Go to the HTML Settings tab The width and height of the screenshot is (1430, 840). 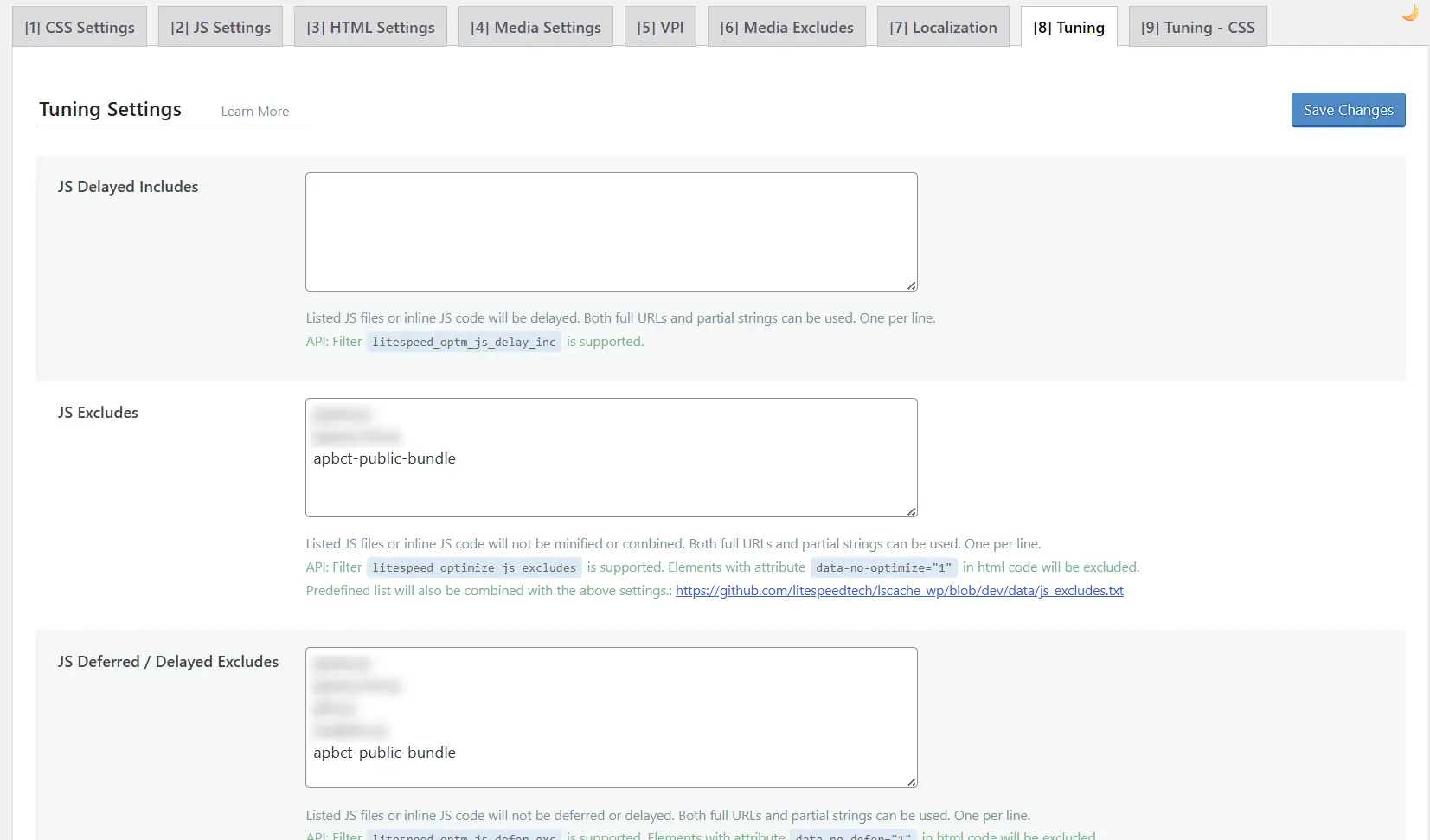point(370,28)
